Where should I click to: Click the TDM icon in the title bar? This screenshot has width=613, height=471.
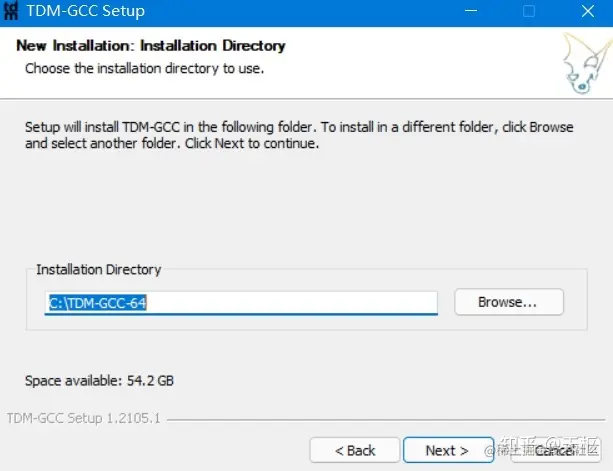click(x=11, y=11)
